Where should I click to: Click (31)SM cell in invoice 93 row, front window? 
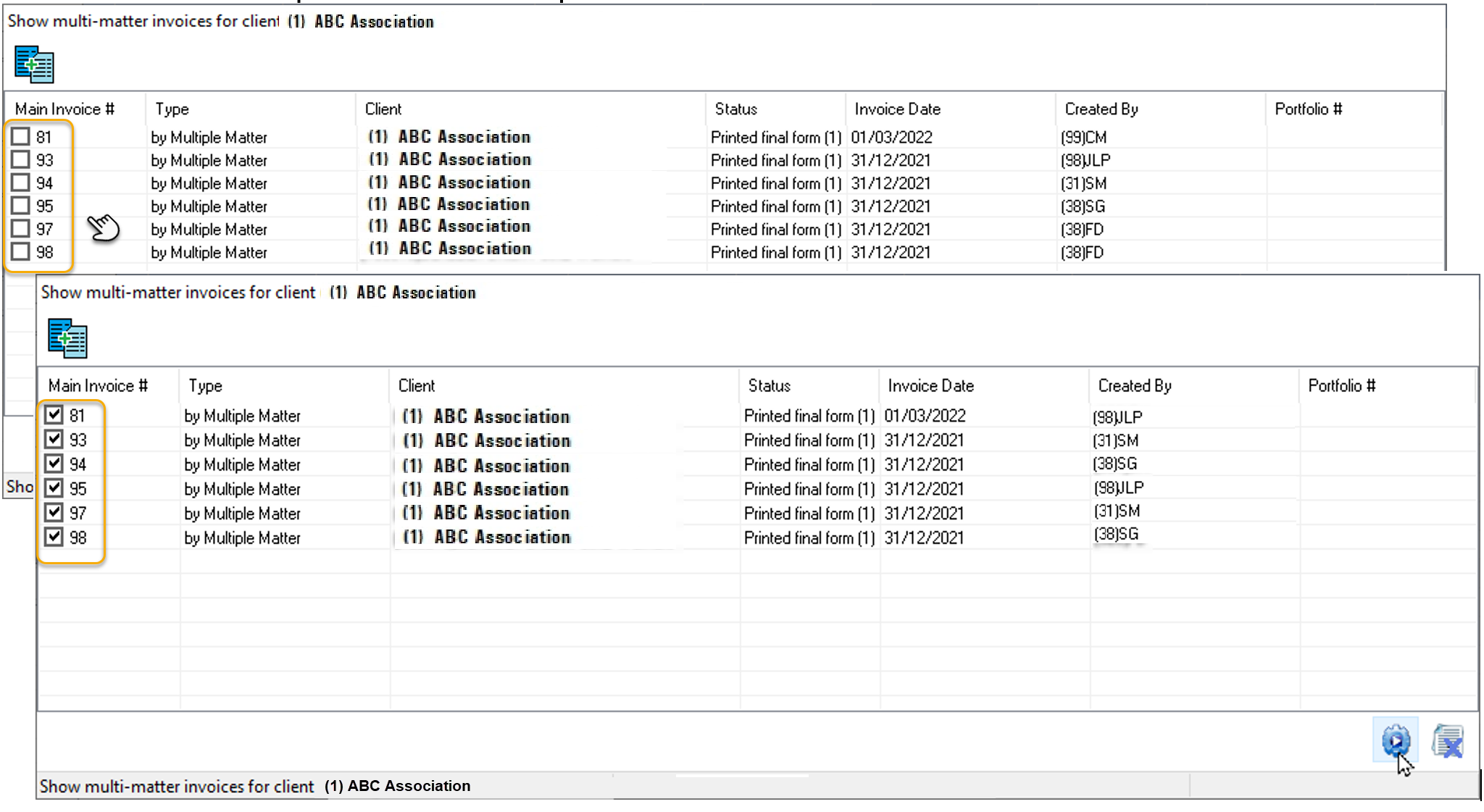1115,440
